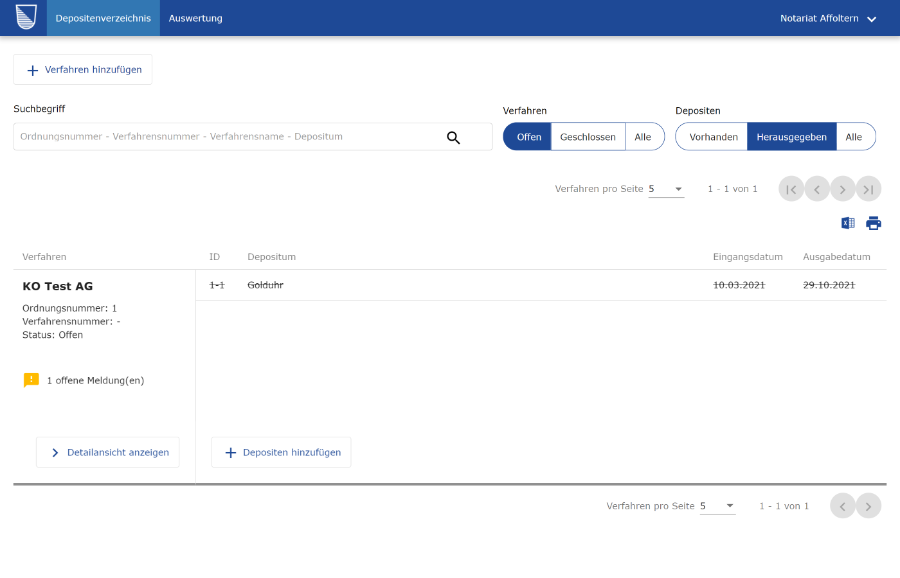Click Ausgabedatum value 29.10.2021
Viewport: 900px width, 578px height.
829,285
